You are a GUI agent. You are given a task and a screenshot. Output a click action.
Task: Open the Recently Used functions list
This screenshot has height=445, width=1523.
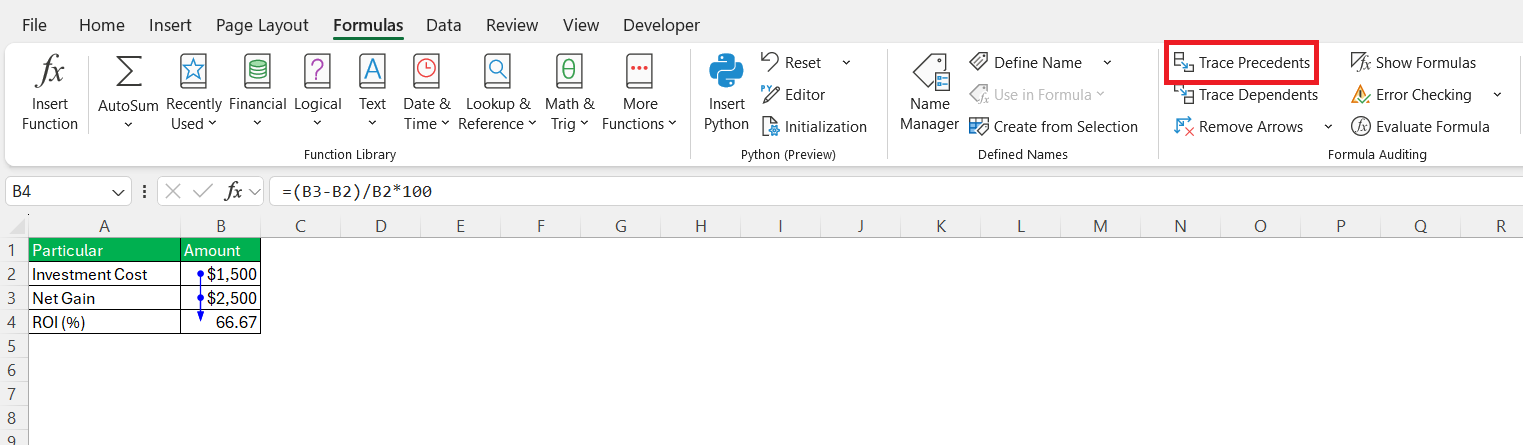(x=194, y=94)
